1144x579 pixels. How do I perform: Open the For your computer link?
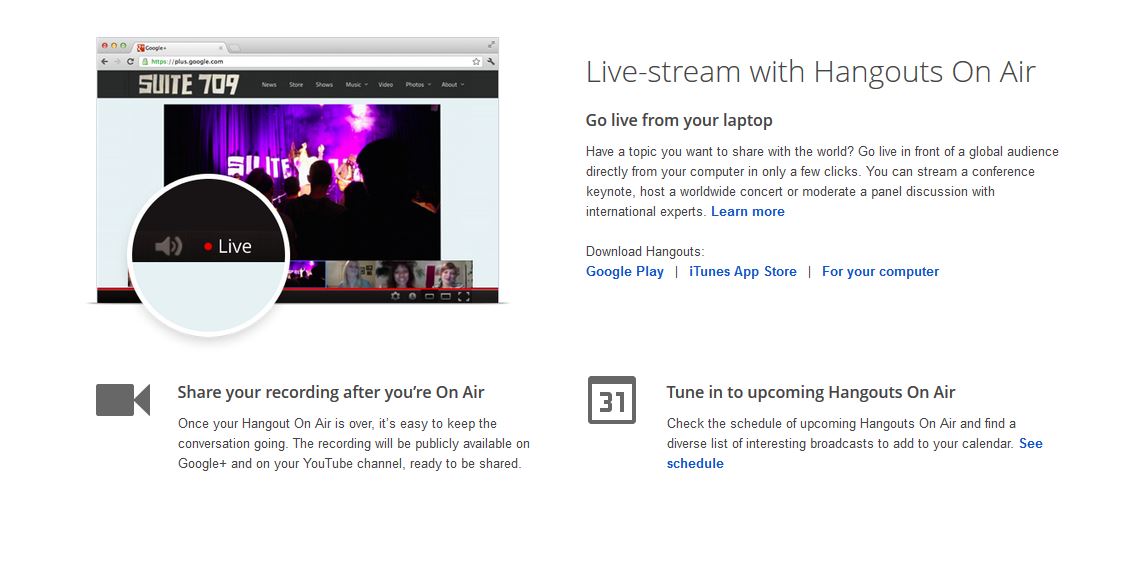[881, 271]
